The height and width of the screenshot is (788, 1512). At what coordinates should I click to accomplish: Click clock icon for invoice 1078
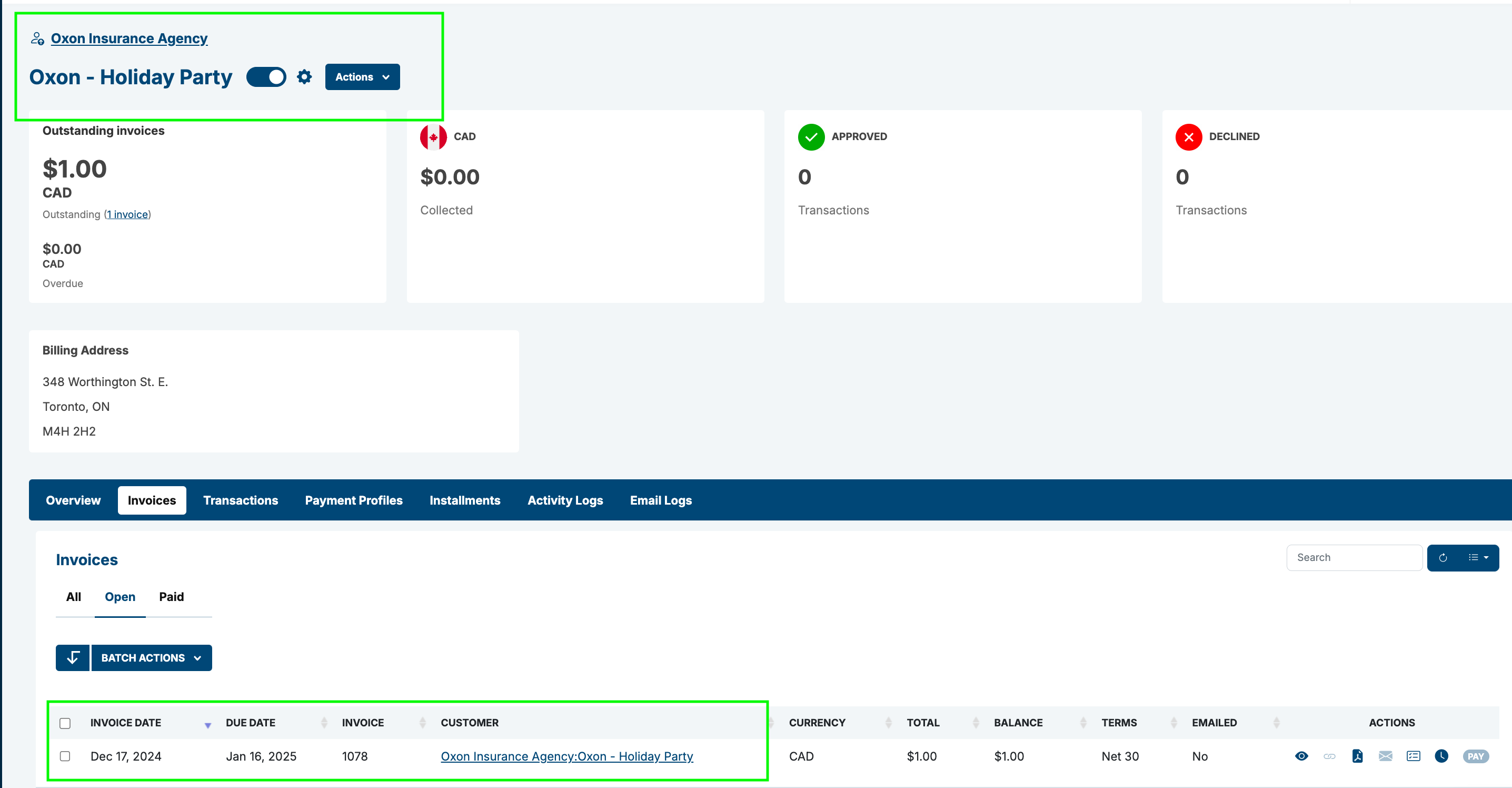tap(1441, 756)
